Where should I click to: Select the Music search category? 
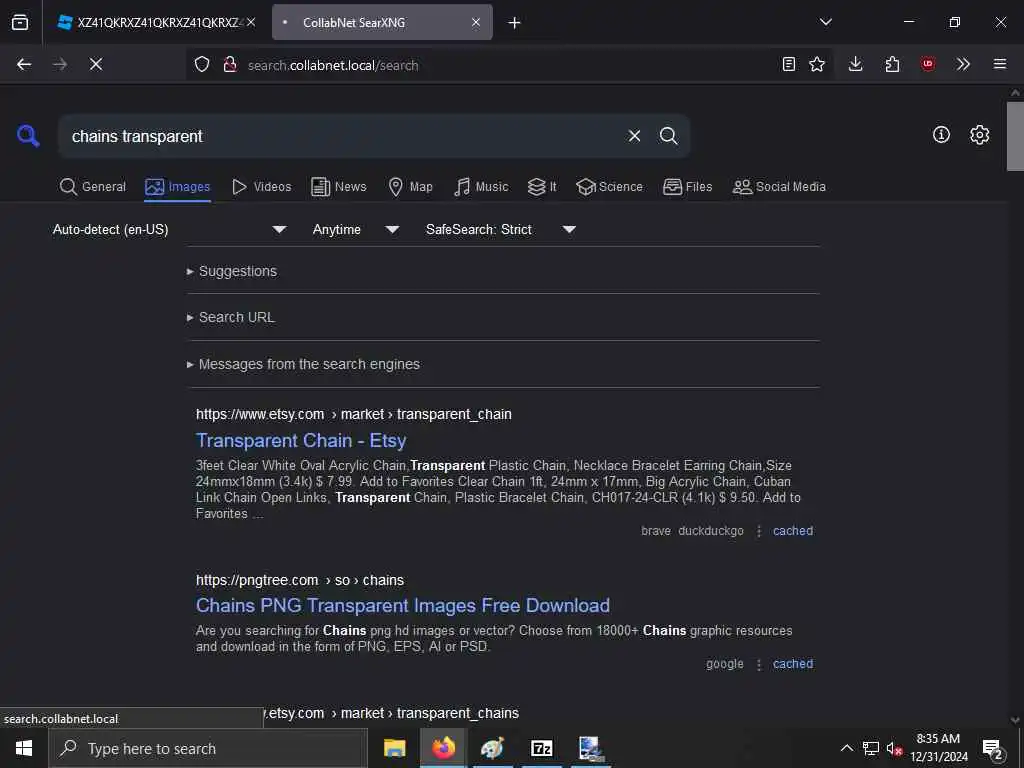point(481,187)
